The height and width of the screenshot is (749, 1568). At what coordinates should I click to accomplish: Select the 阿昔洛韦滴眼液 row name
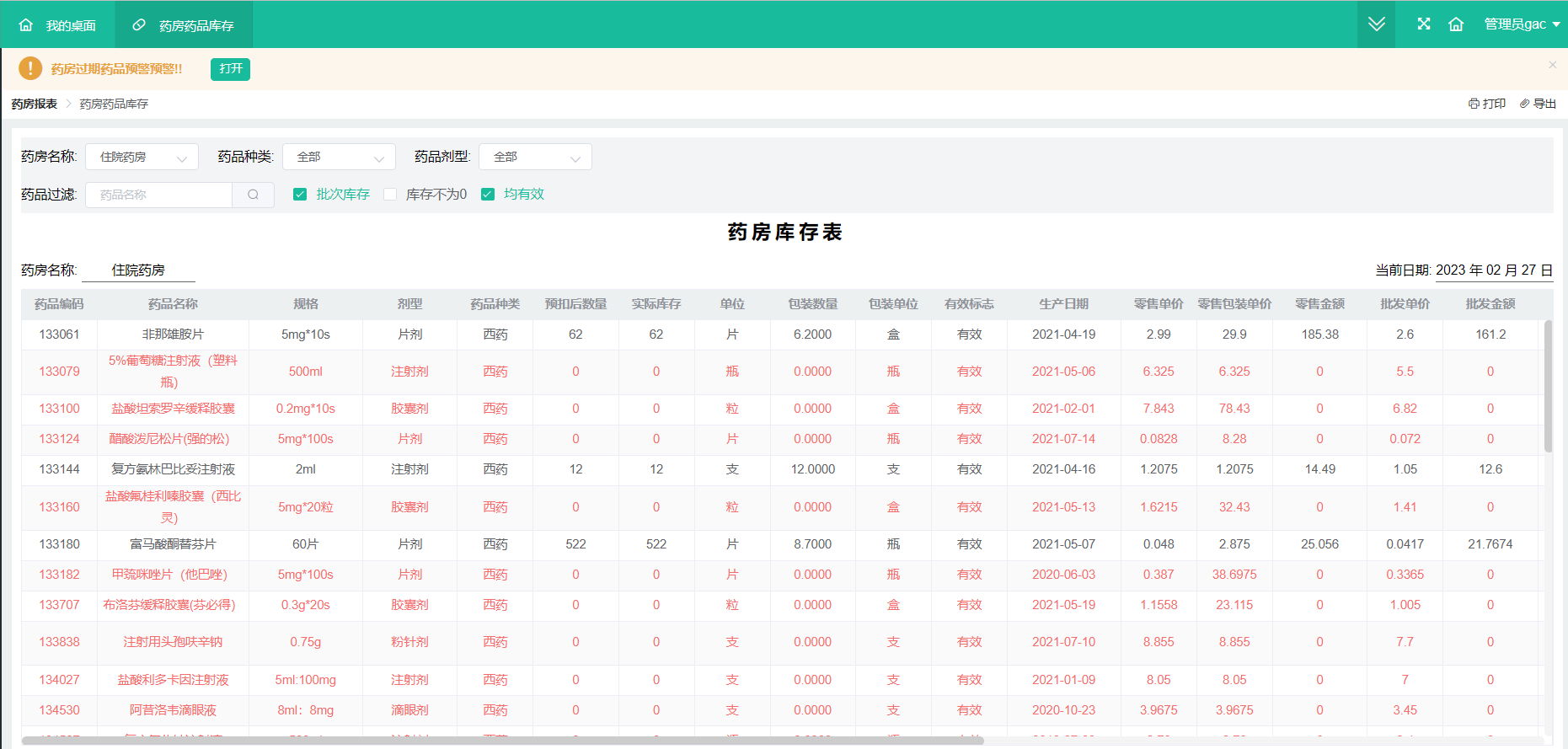173,710
